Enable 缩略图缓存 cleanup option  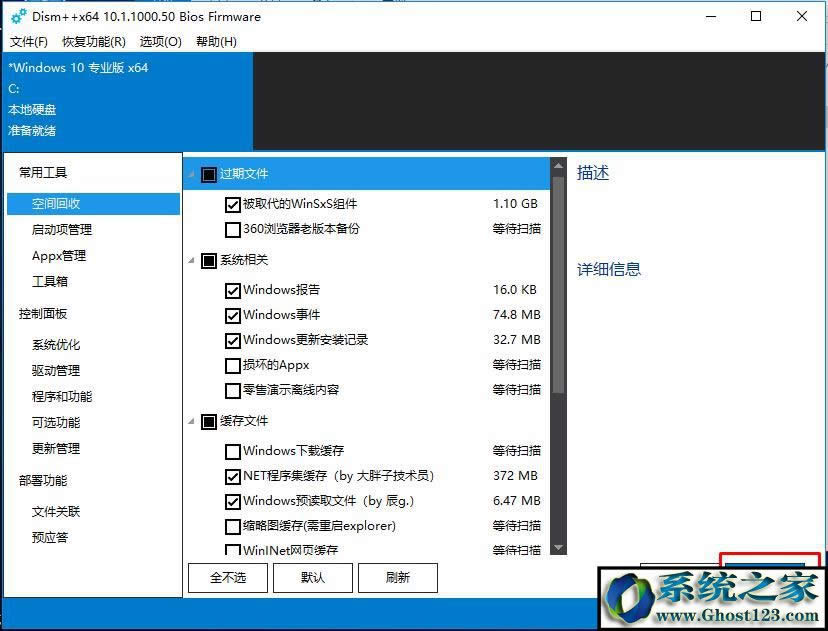(233, 526)
